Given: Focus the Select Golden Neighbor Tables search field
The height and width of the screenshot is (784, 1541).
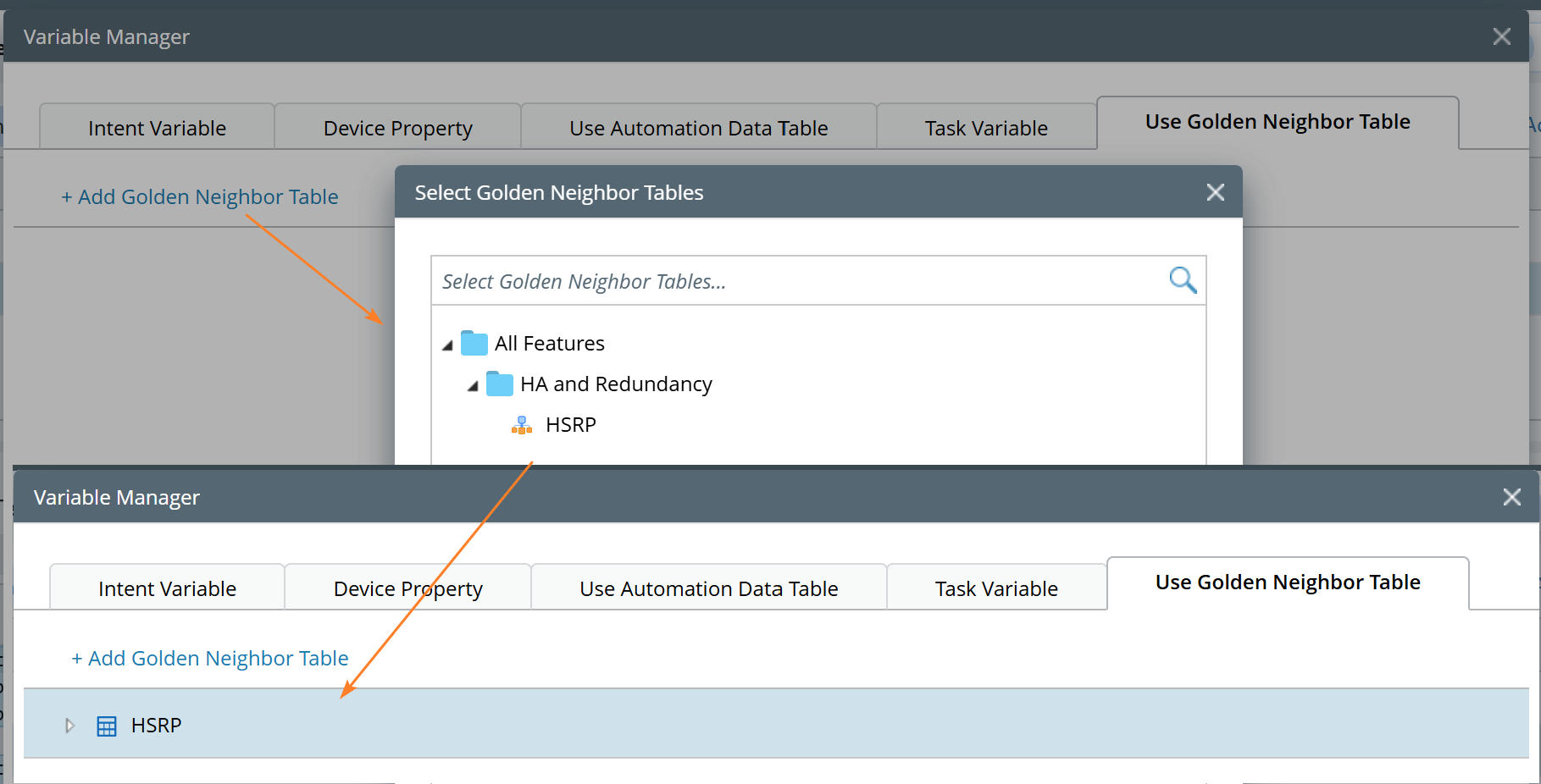Looking at the screenshot, I should coord(796,281).
